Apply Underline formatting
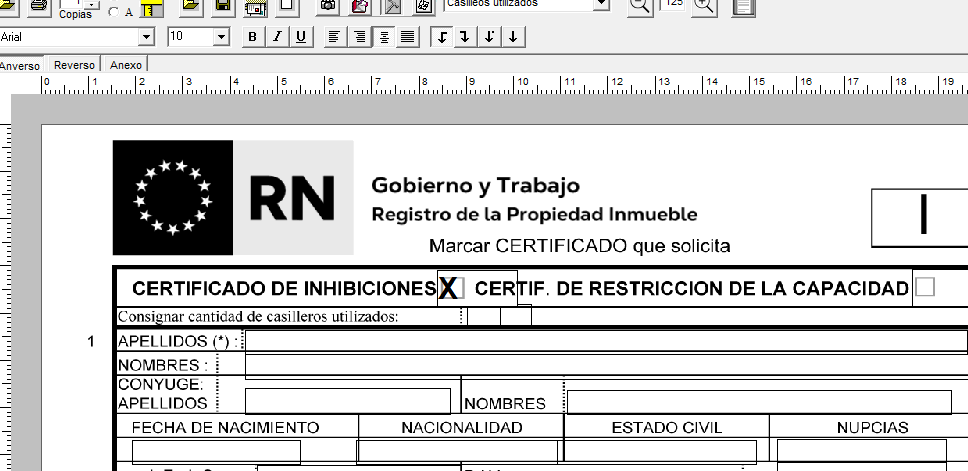This screenshot has width=968, height=471. tap(301, 37)
